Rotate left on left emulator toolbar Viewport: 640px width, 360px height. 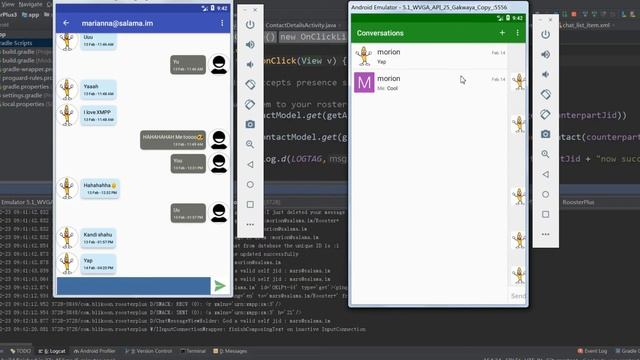250,84
